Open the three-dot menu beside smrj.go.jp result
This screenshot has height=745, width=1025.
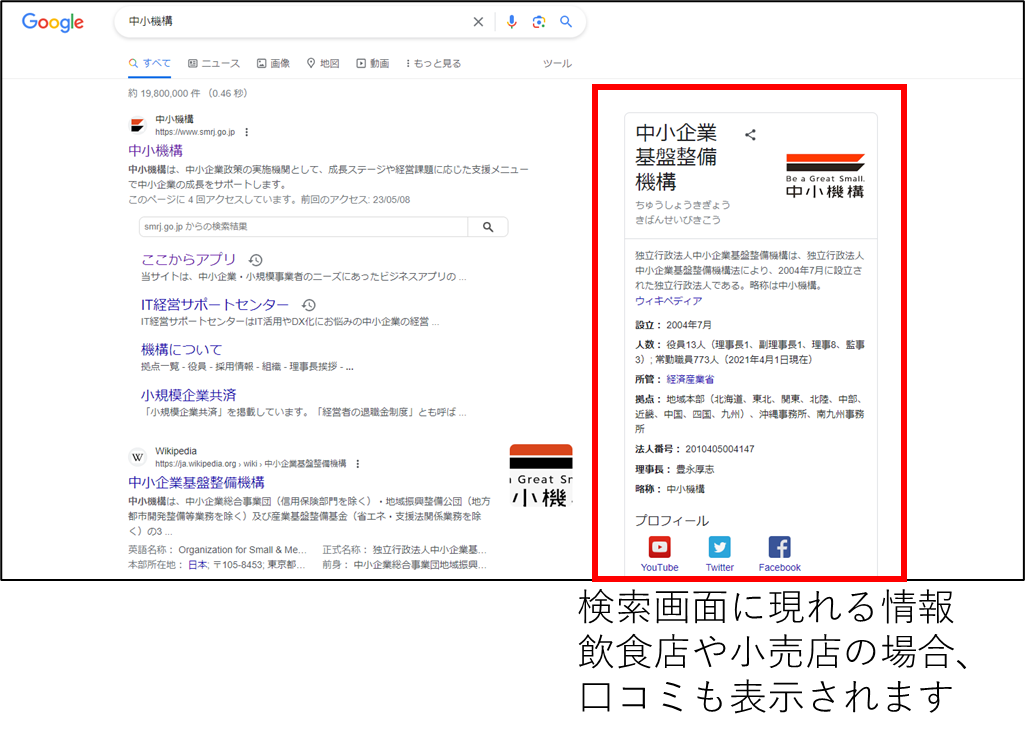245,132
